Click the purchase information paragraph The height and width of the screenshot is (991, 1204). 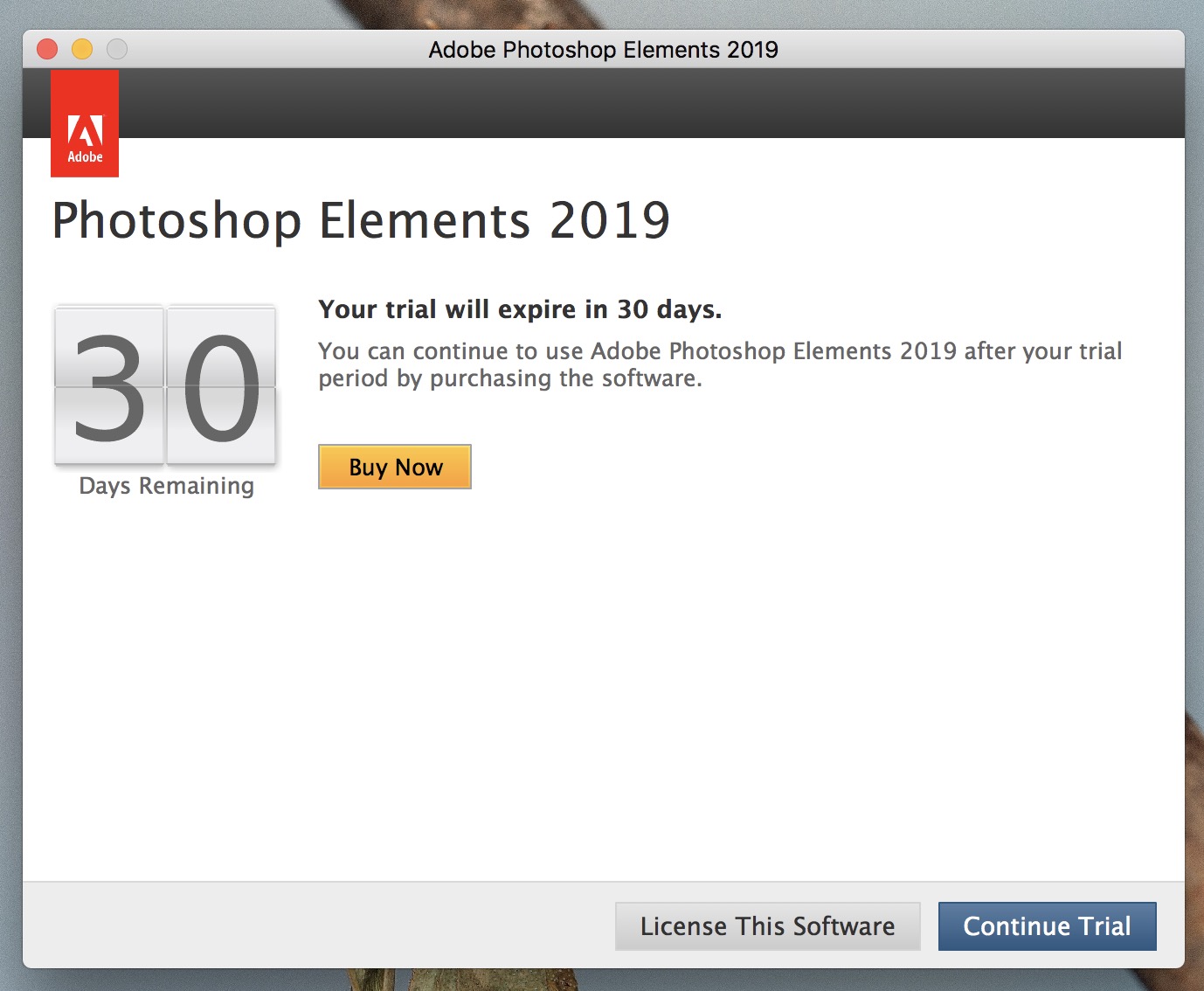(x=719, y=364)
